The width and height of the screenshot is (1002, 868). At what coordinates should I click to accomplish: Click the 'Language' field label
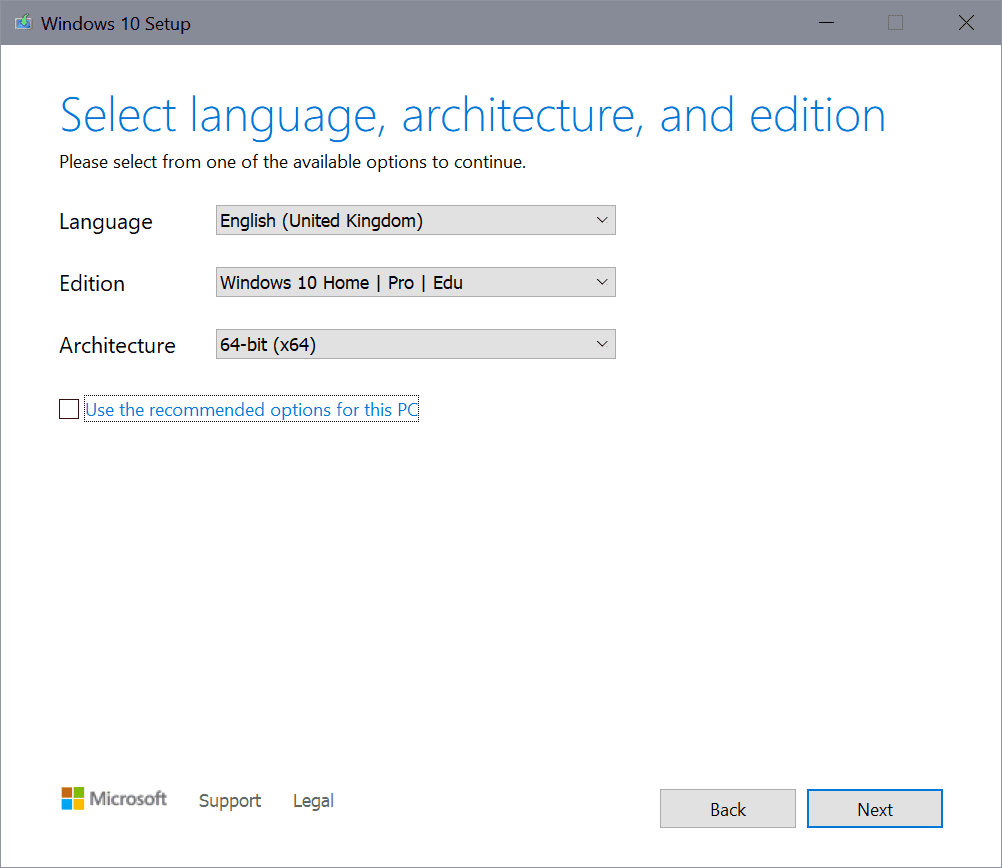click(106, 222)
